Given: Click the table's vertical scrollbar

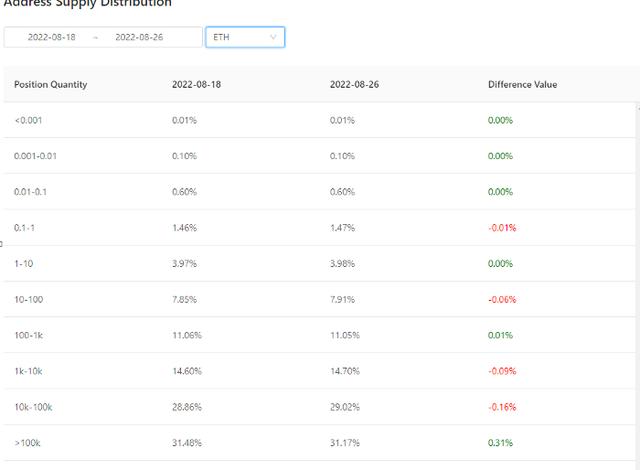Looking at the screenshot, I should [638, 286].
